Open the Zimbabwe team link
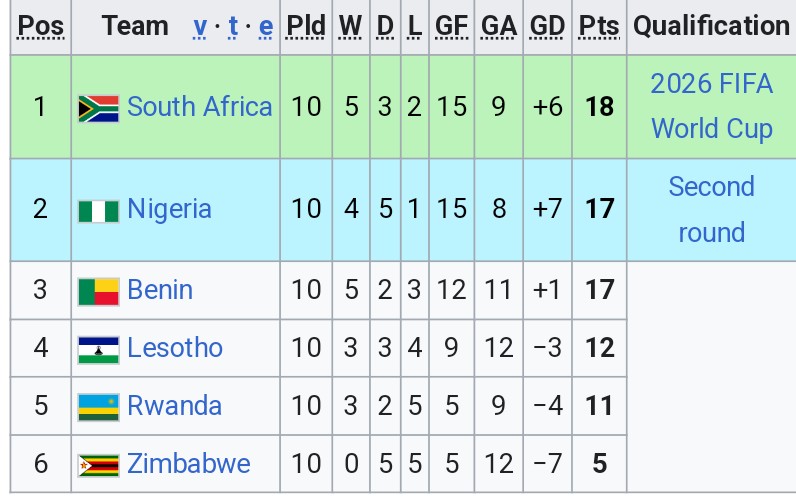Image resolution: width=796 pixels, height=502 pixels. pyautogui.click(x=188, y=464)
